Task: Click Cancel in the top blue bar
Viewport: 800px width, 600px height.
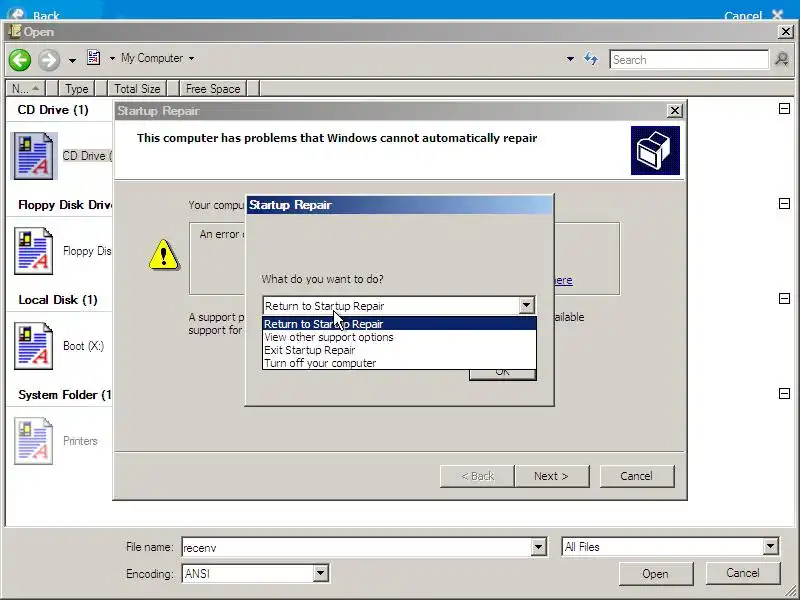Action: point(753,15)
